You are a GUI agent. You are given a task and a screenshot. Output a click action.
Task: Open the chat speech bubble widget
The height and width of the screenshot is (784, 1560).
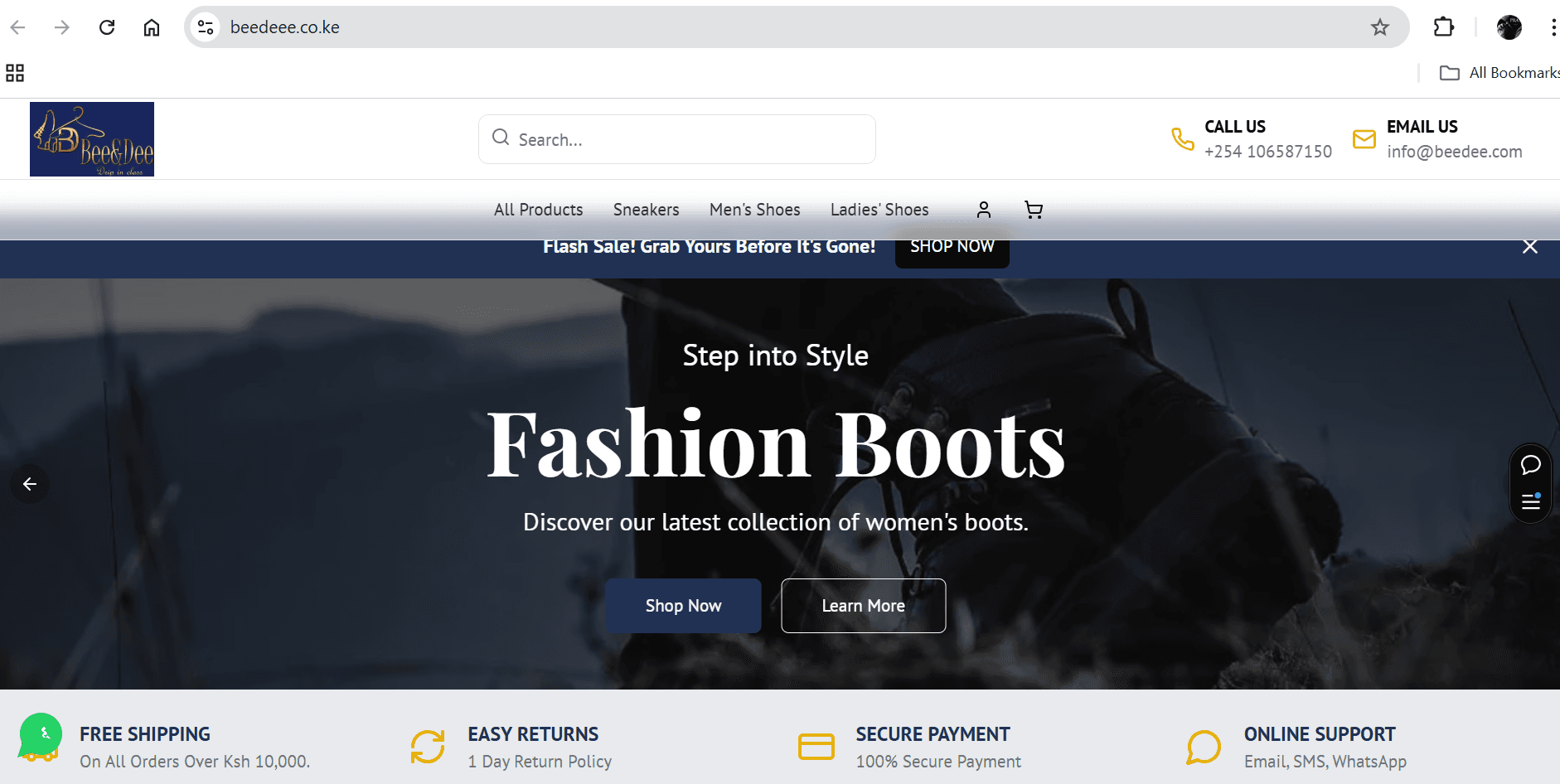(1530, 465)
